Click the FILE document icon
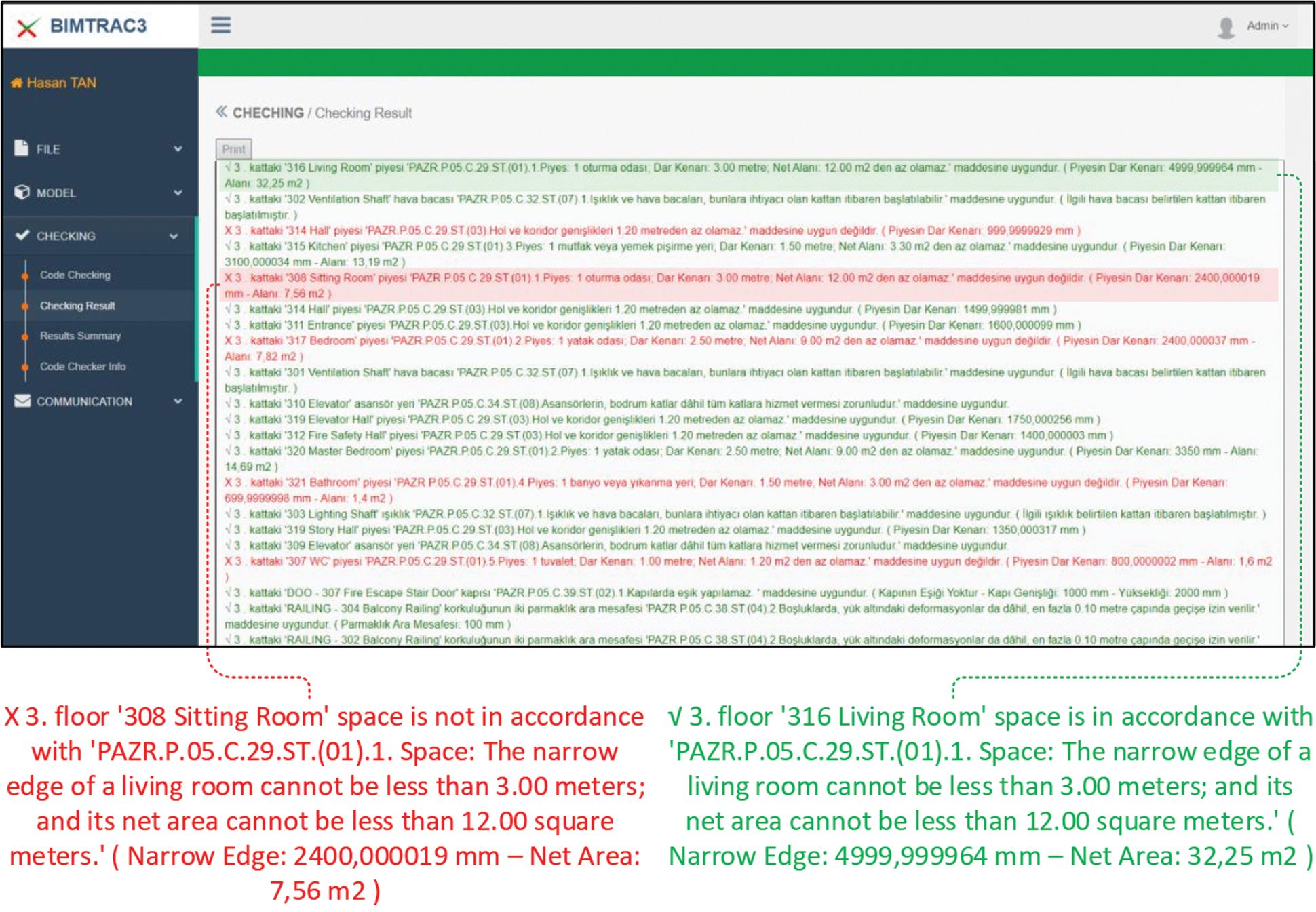This screenshot has height=912, width=1316. coord(22,148)
